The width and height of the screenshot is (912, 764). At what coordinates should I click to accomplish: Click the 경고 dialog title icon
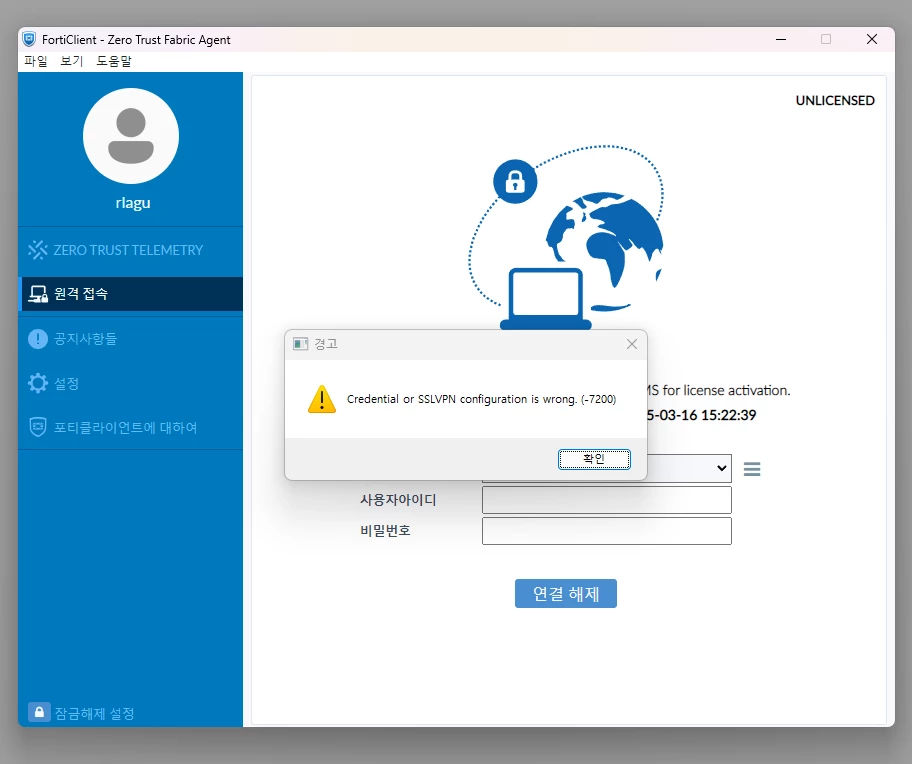pos(300,344)
